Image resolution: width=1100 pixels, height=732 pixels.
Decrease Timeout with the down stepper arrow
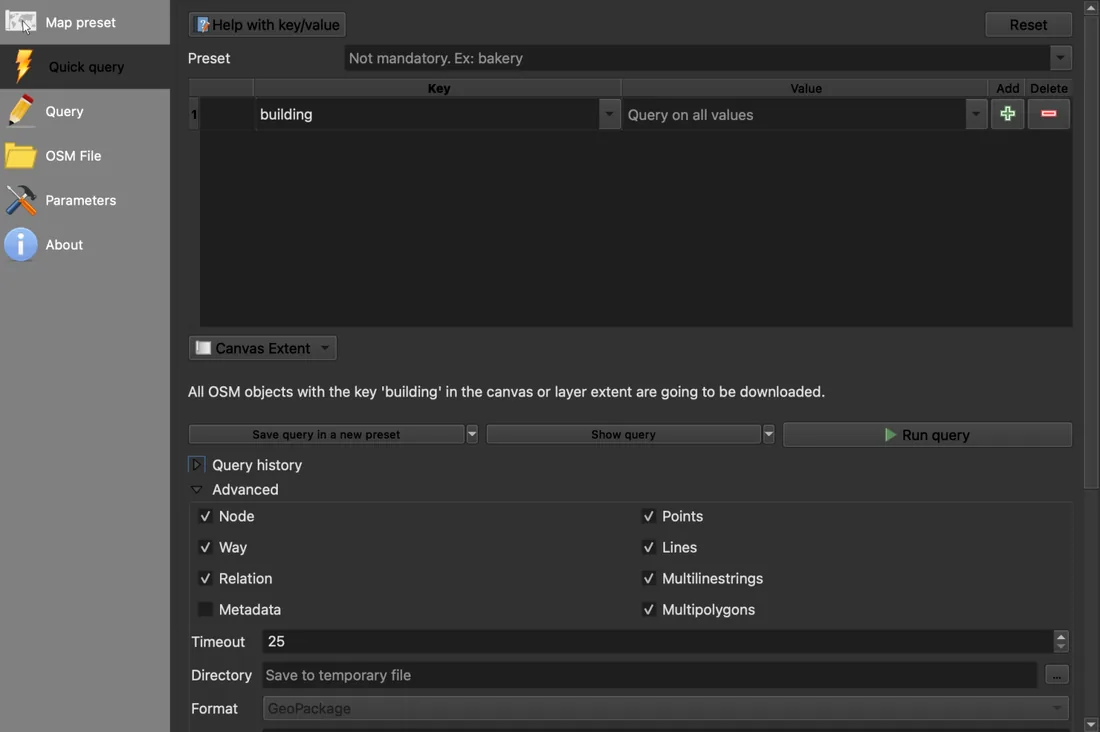tap(1061, 646)
